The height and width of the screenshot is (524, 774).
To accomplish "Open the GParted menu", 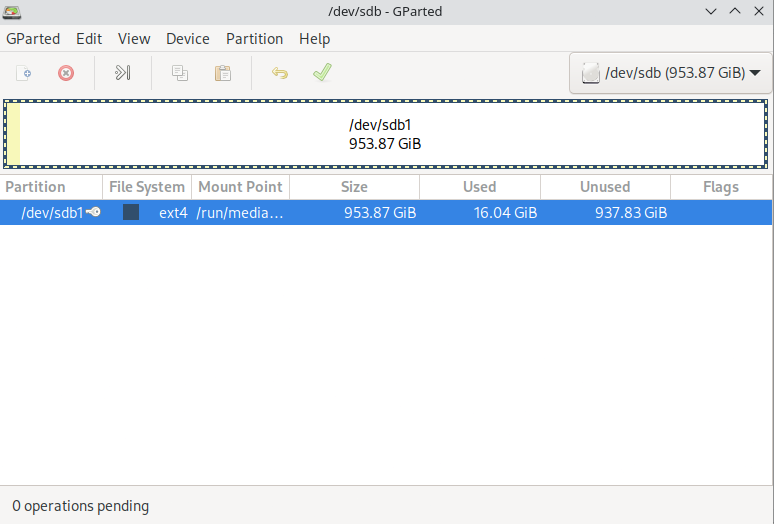I will click(x=33, y=38).
